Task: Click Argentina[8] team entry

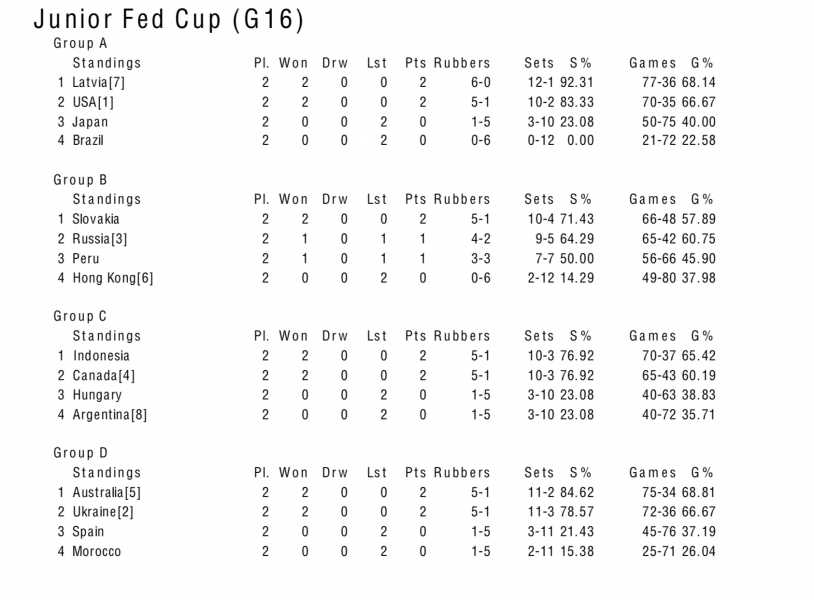Action: 110,415
